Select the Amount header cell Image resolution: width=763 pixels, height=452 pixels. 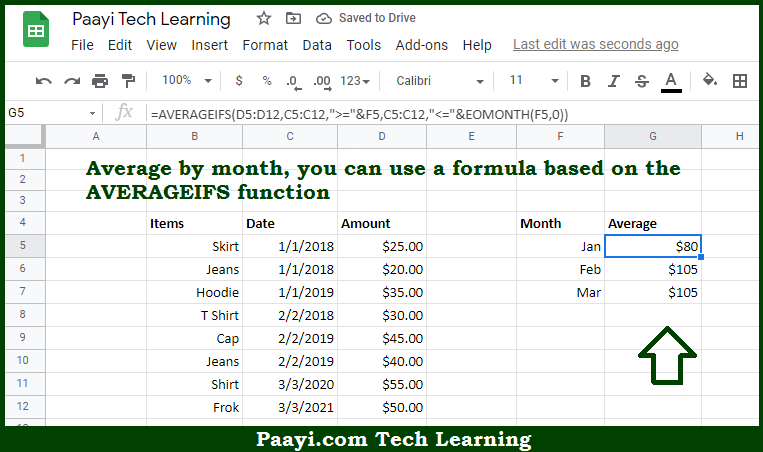382,223
